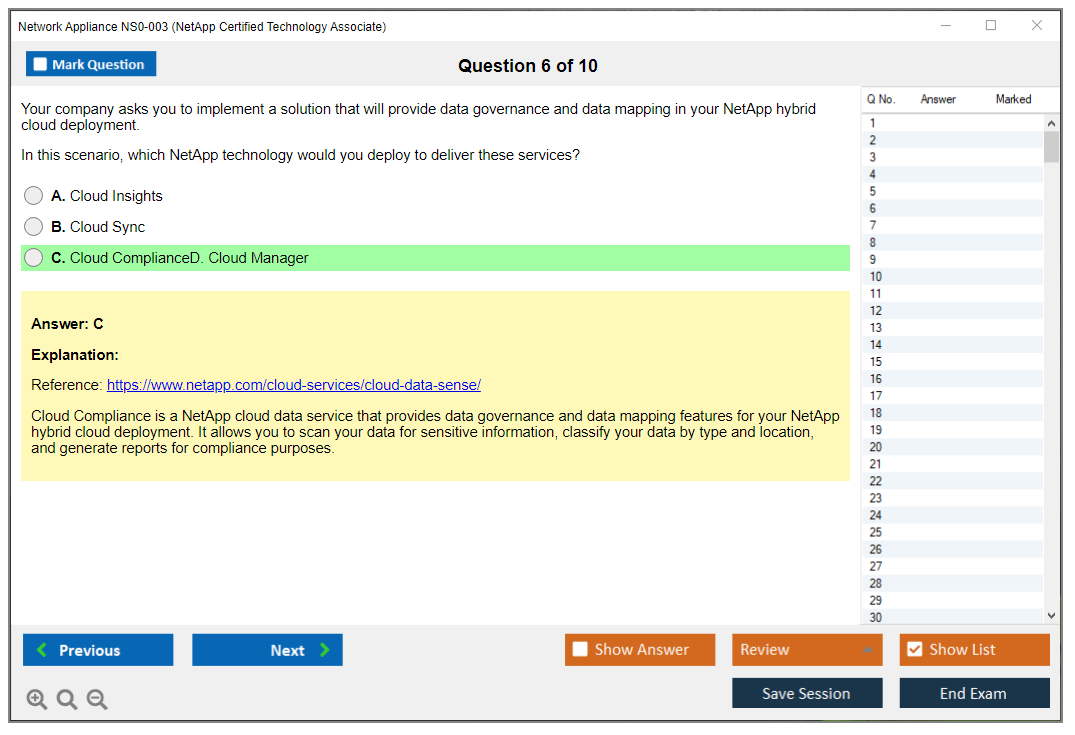Select answer C. Cloud Compliance
Screen dimensions: 1075x735
point(34,258)
